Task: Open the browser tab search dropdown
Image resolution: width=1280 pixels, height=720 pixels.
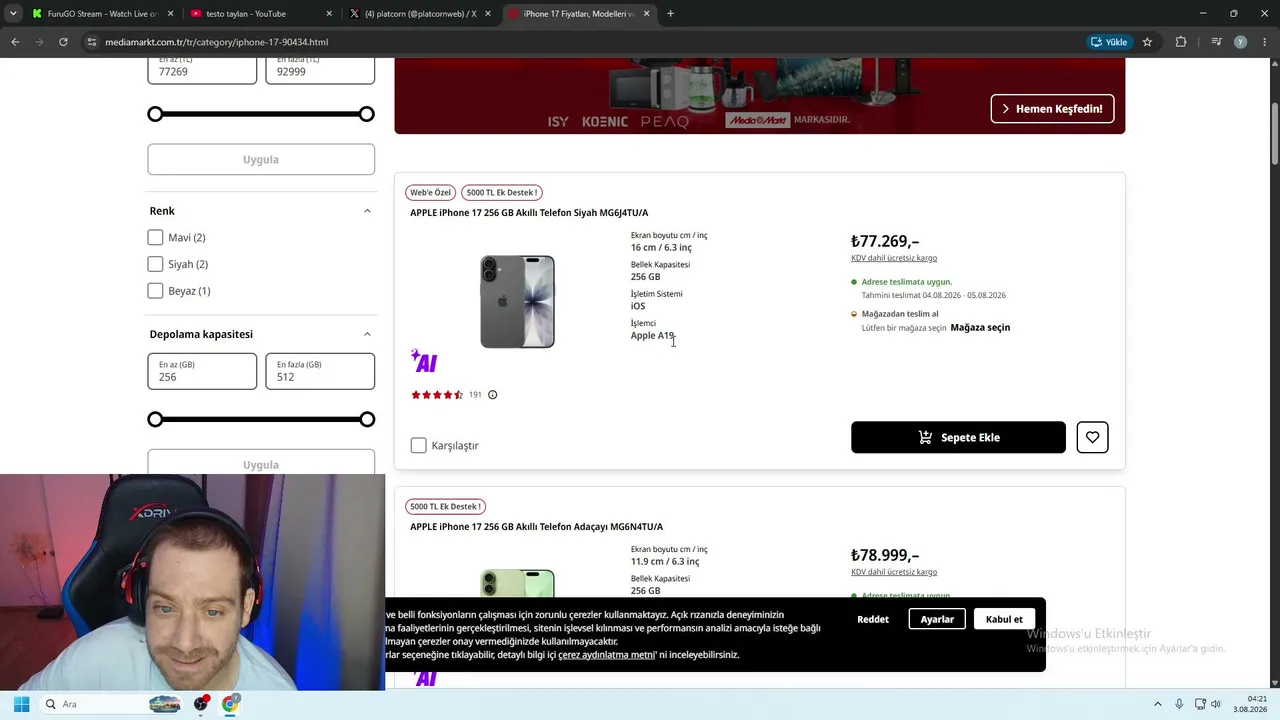Action: 15,14
